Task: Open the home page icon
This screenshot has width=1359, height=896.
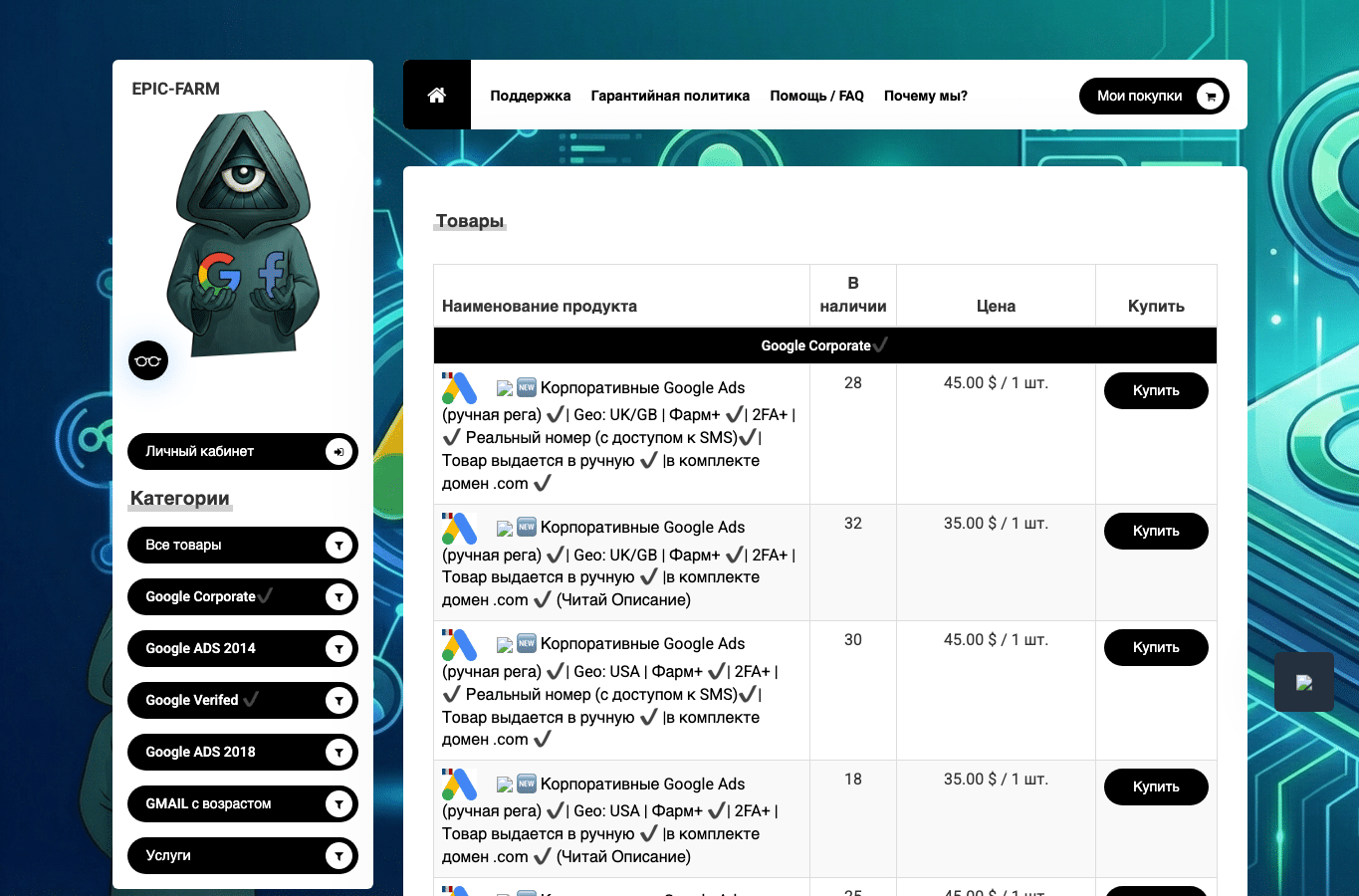Action: [436, 95]
